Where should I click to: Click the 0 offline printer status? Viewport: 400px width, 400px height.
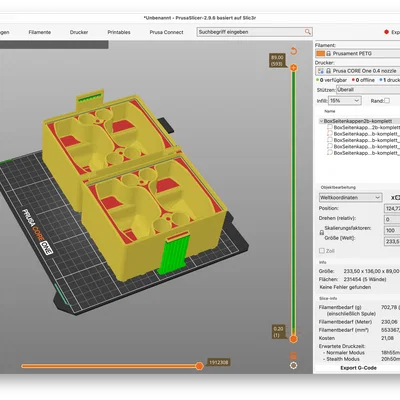click(363, 80)
